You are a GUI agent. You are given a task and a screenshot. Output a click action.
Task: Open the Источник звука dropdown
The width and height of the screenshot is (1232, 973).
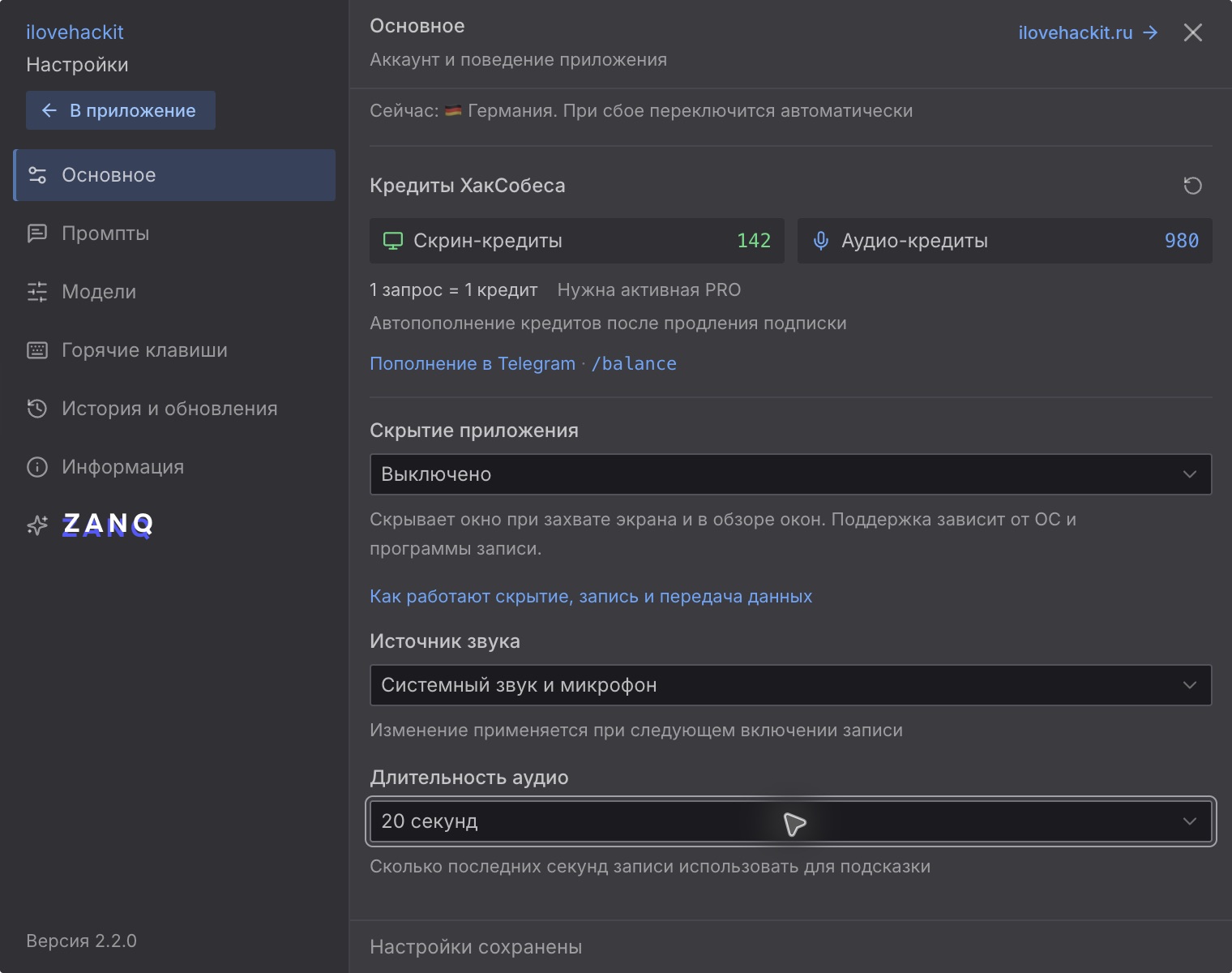[791, 685]
